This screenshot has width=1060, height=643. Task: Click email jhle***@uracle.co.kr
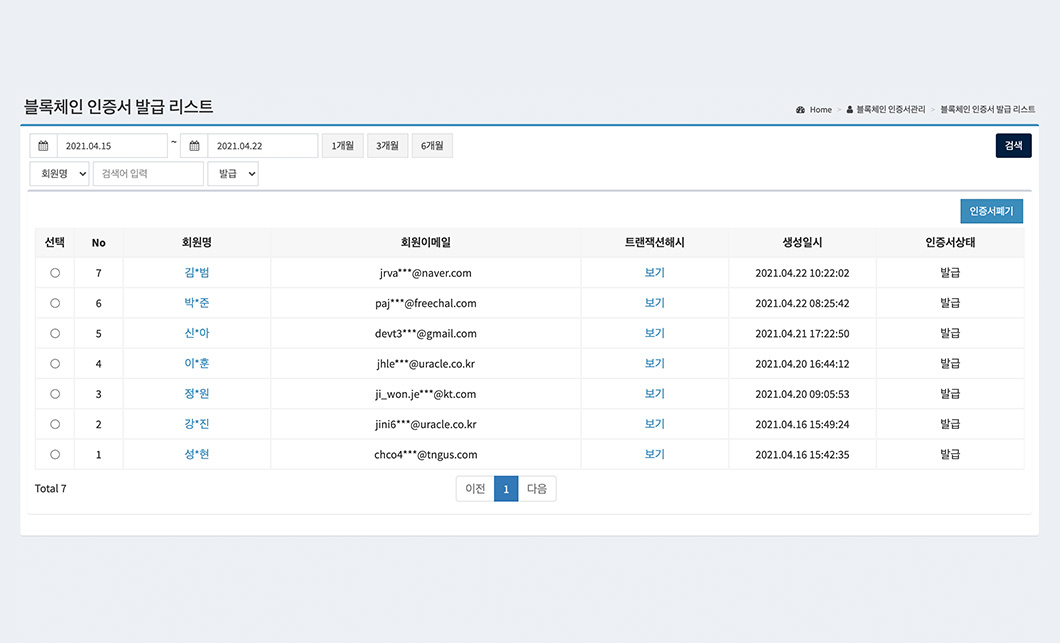point(426,364)
